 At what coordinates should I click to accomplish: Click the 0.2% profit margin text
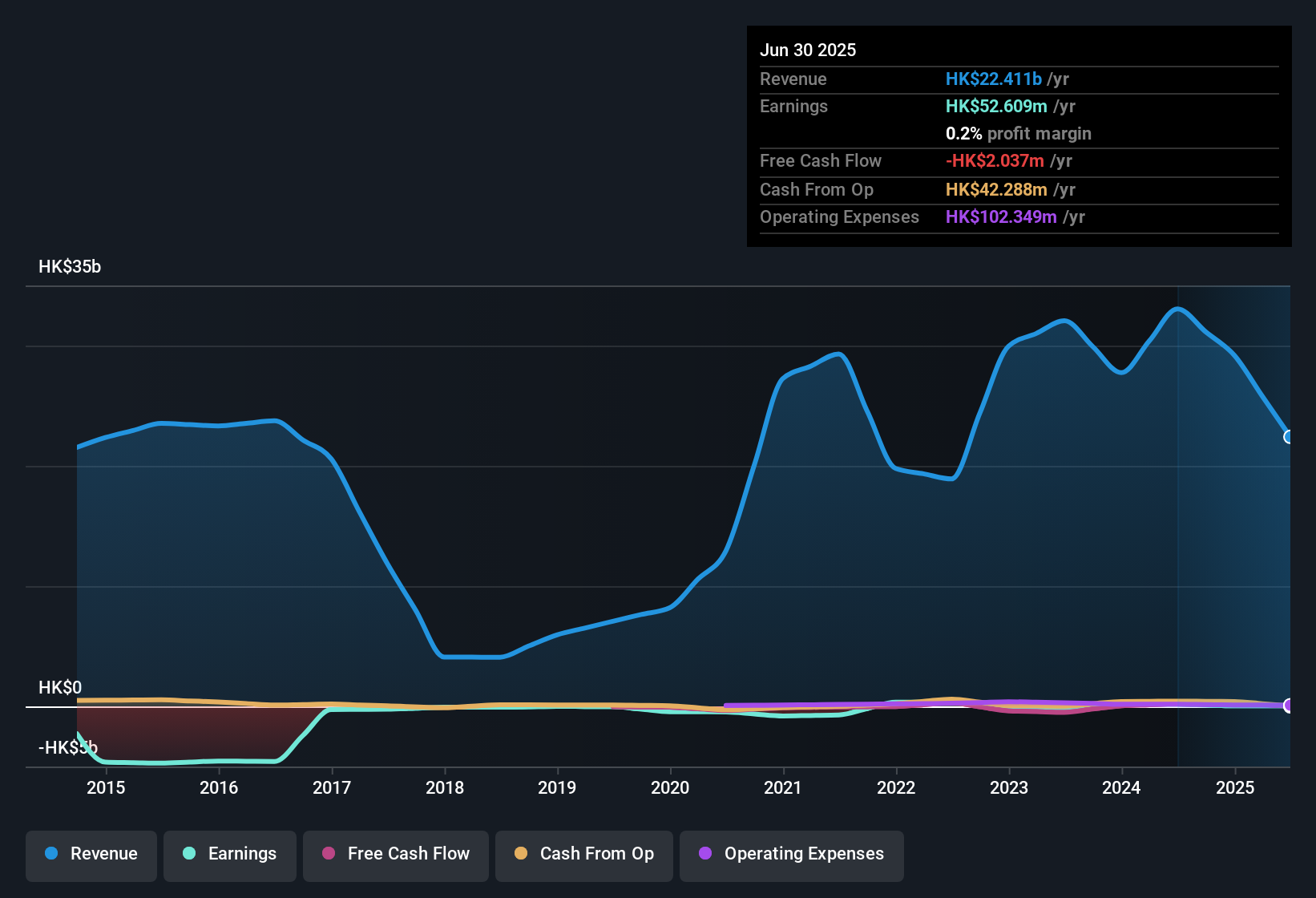coord(1018,133)
